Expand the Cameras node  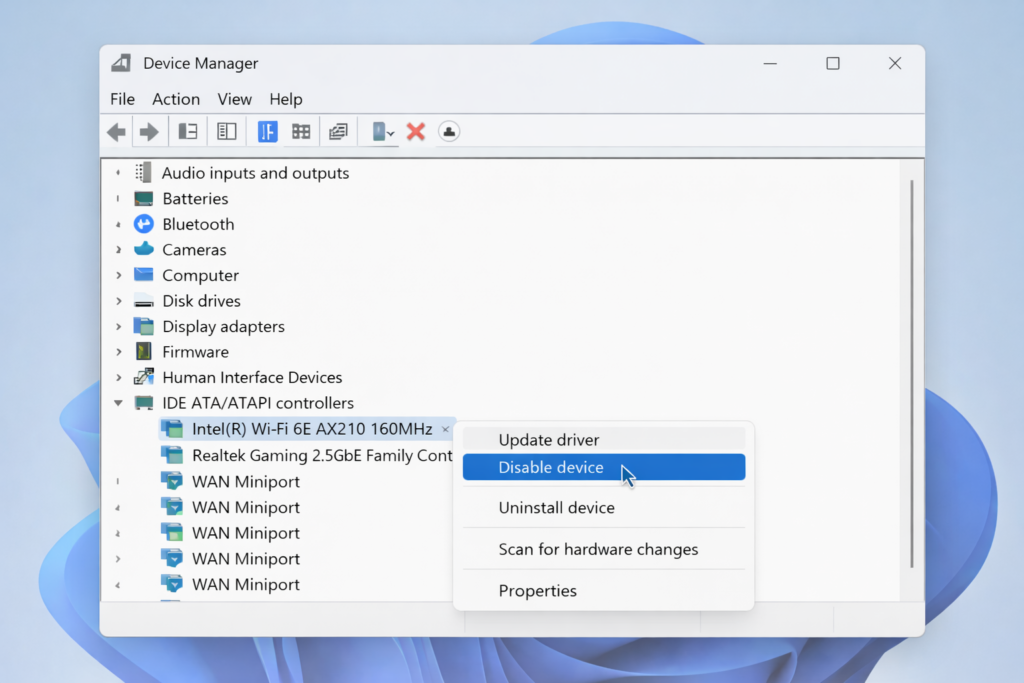118,249
